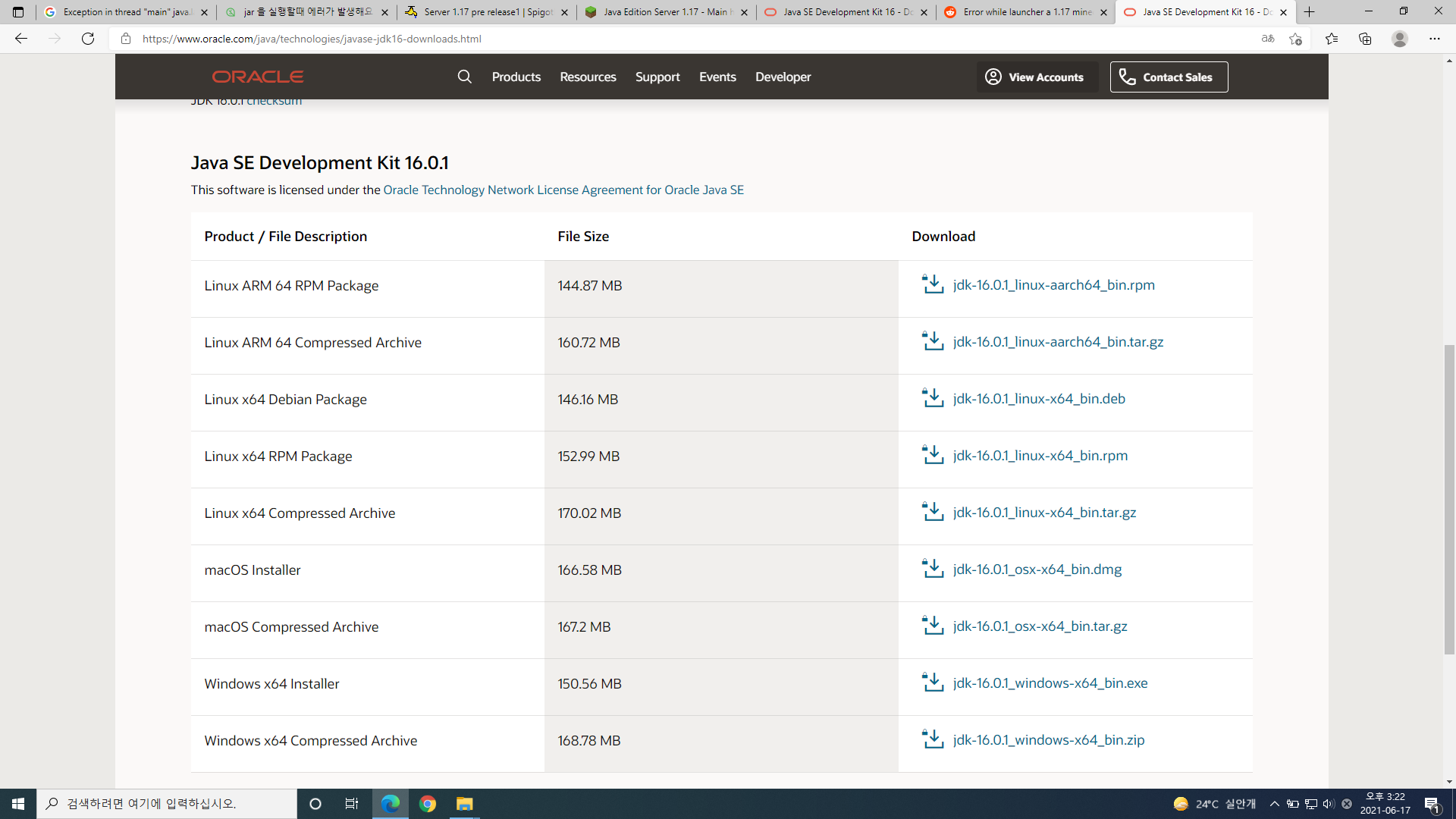The height and width of the screenshot is (819, 1456).
Task: Click the page vertical scrollbar thumb
Action: click(1449, 499)
